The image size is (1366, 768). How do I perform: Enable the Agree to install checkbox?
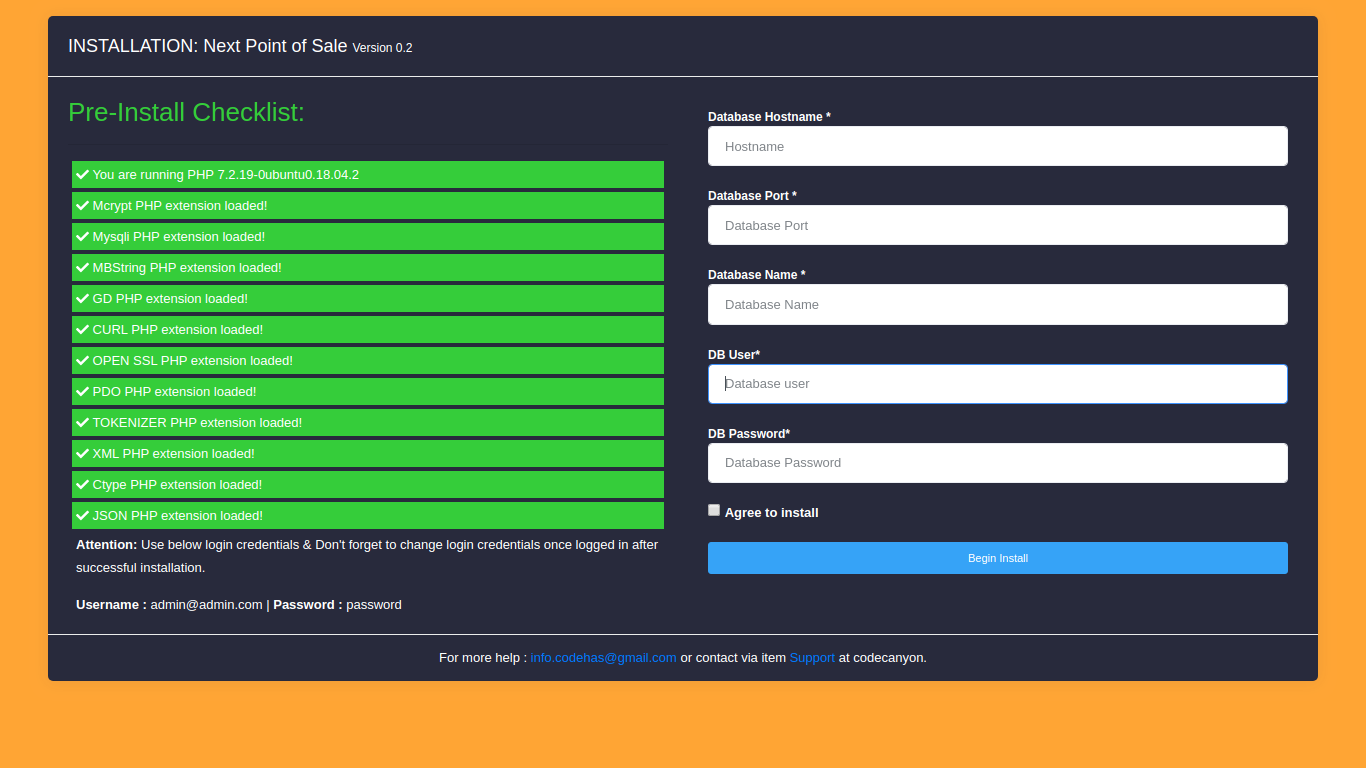coord(714,510)
